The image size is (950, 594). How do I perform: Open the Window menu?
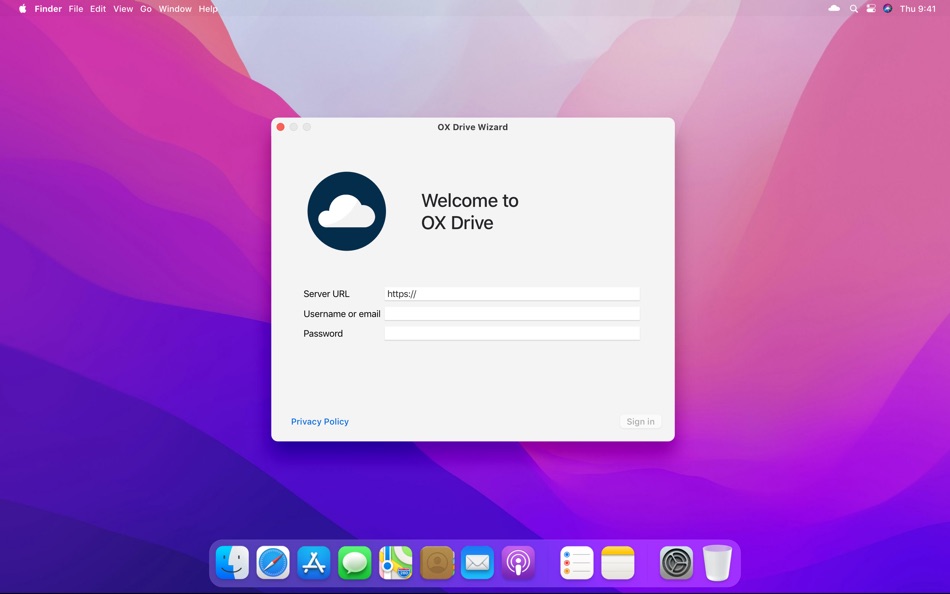coord(175,8)
